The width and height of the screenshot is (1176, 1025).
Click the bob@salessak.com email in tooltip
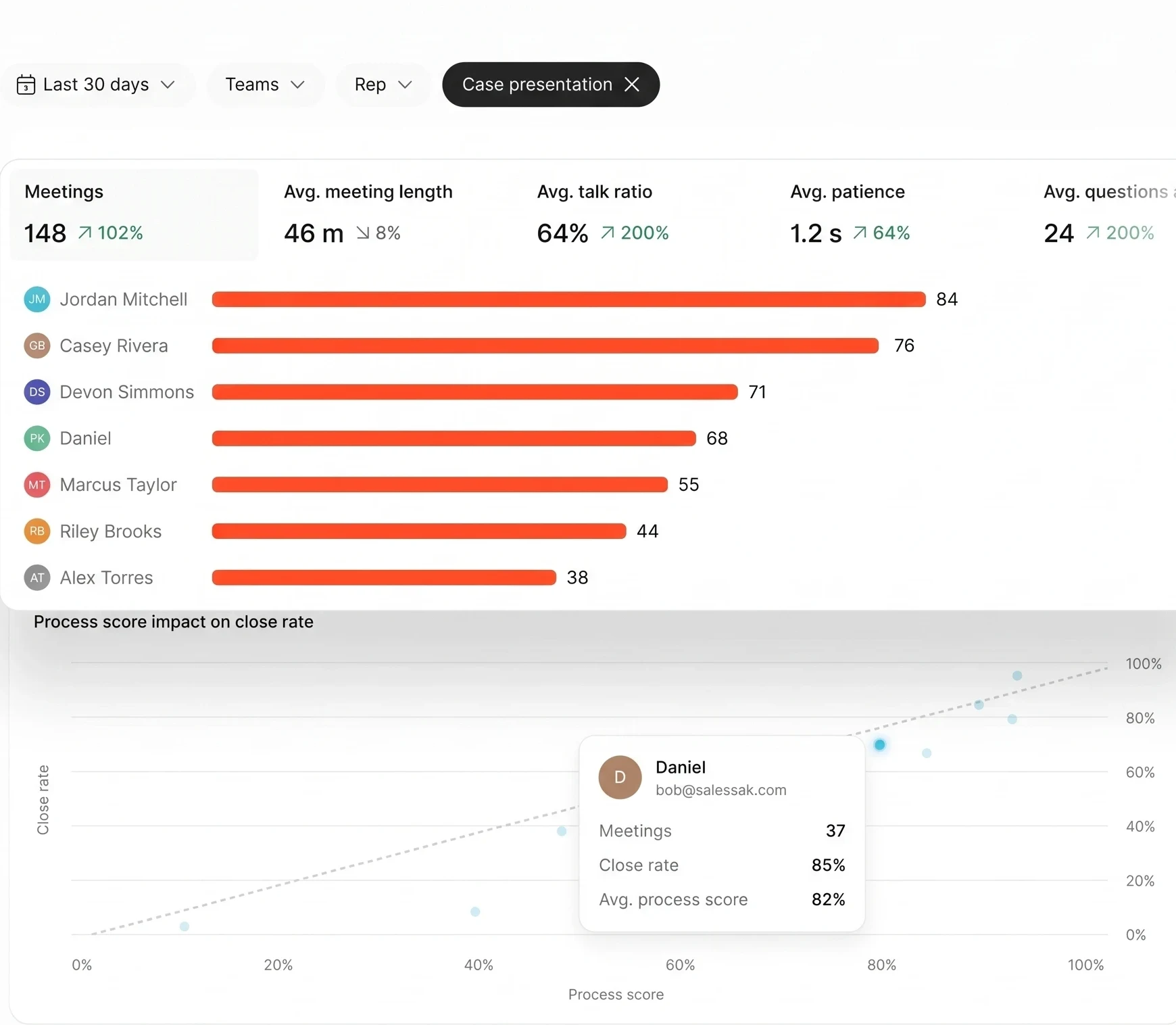[x=720, y=790]
